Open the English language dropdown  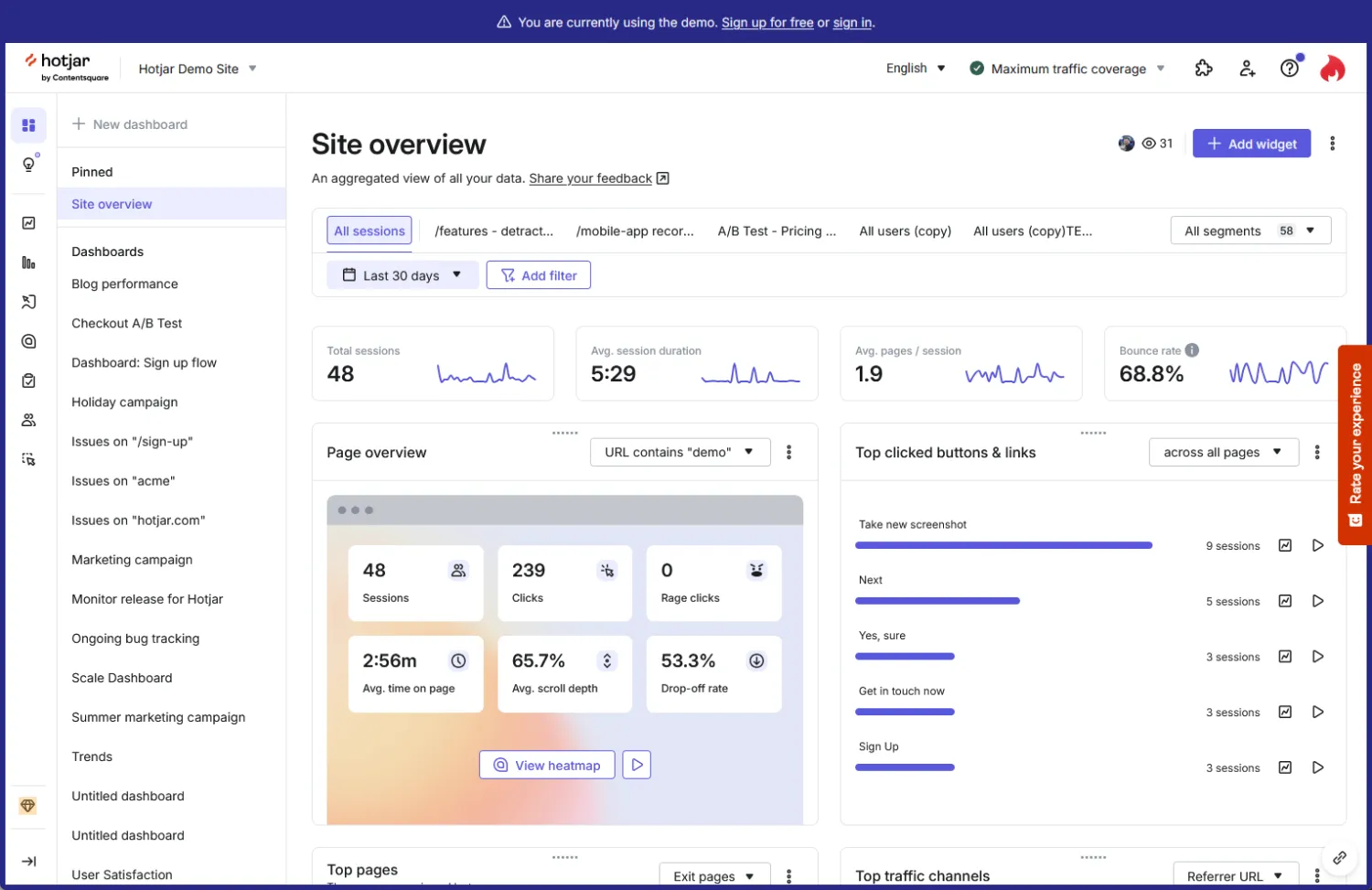point(916,69)
